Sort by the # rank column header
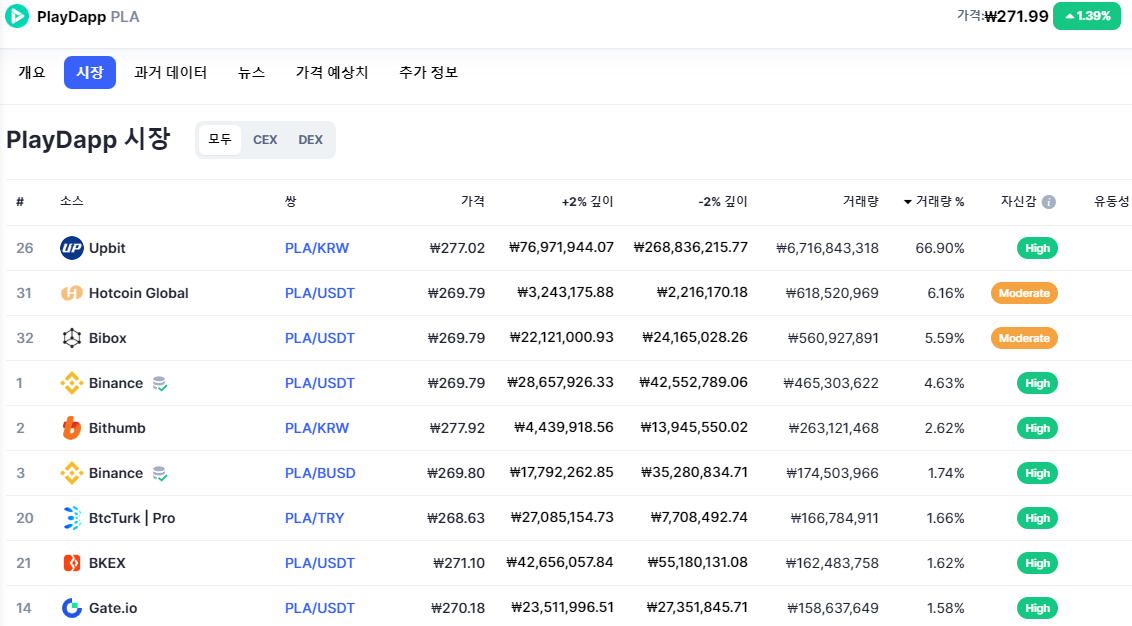 20,201
